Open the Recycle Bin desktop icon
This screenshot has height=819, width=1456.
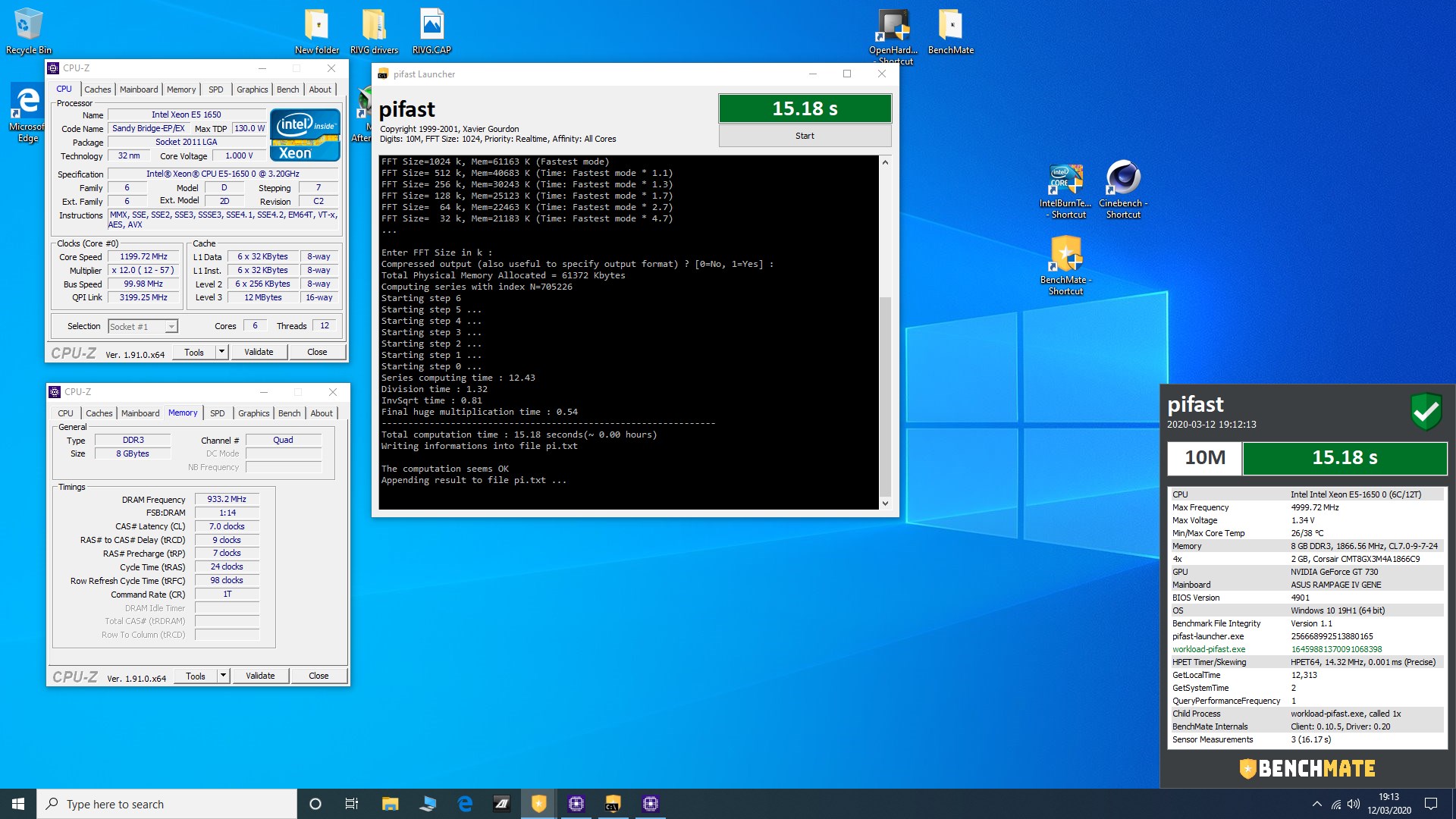28,30
